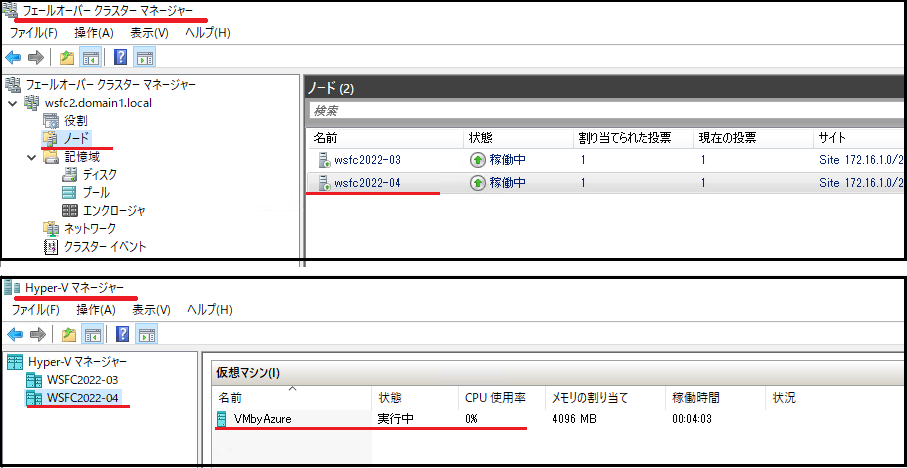This screenshot has height=468, width=907.
Task: Open 表示(V) menu in Hyper-V Manager
Action: click(x=152, y=309)
